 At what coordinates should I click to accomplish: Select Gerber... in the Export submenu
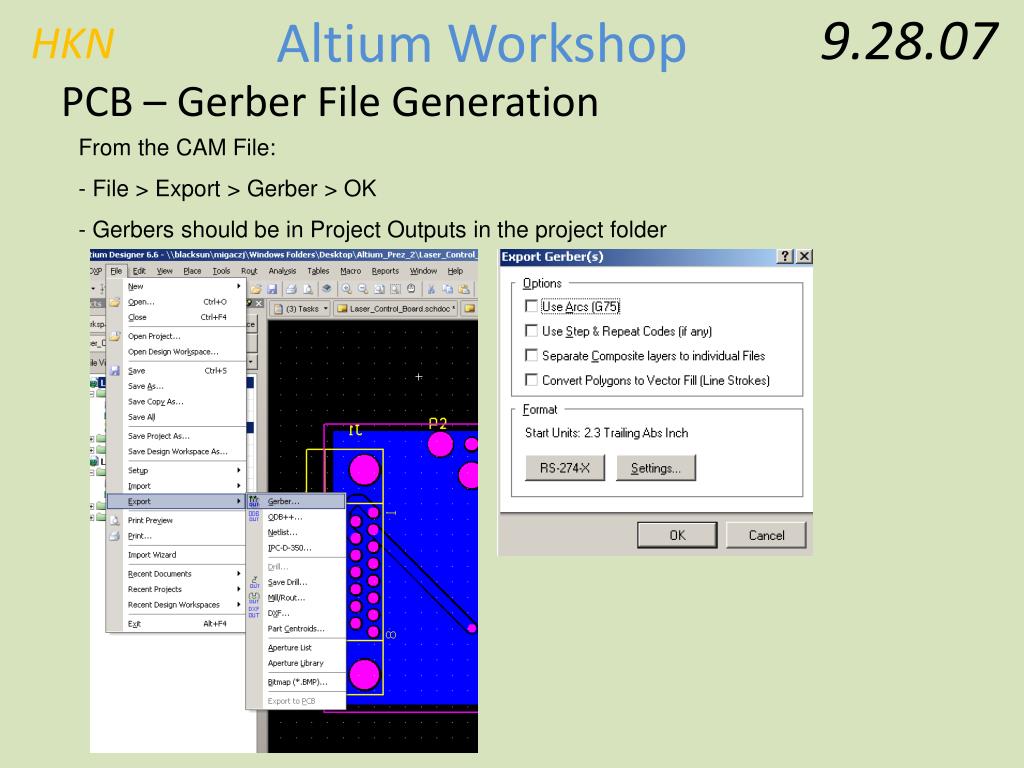296,502
